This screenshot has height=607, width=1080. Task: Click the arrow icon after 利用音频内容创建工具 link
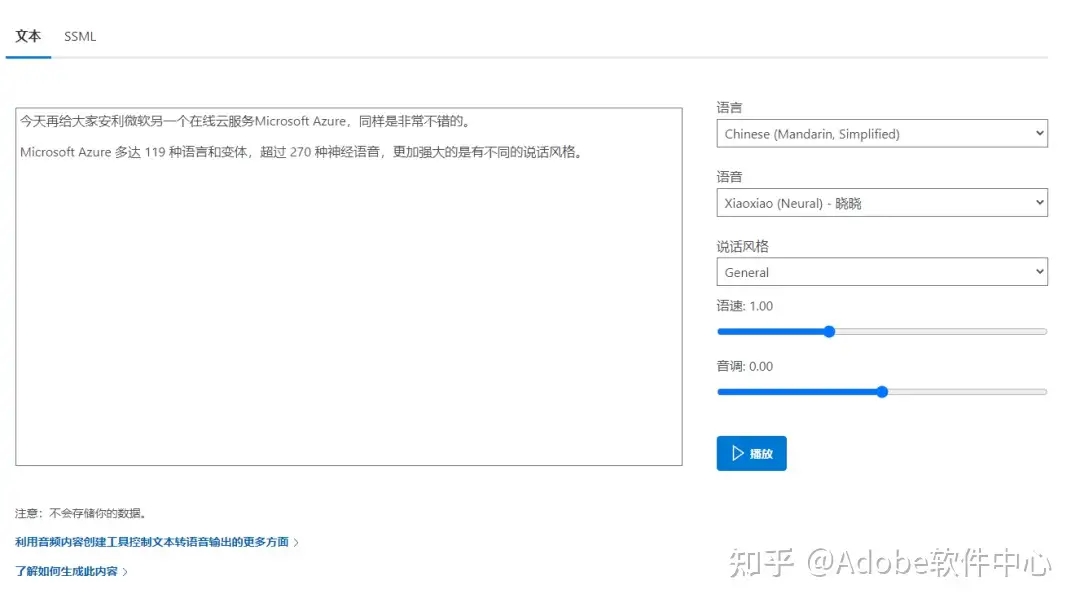(x=297, y=541)
